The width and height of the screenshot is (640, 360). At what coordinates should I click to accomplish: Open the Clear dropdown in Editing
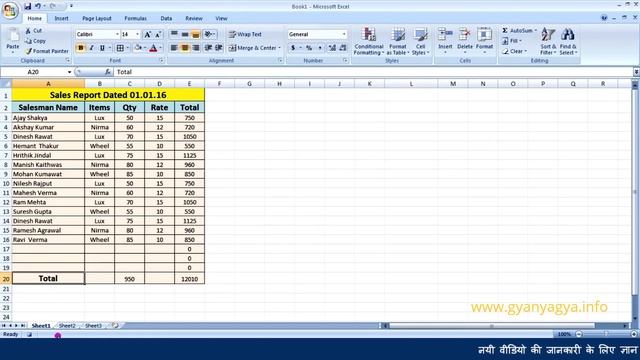[514, 51]
